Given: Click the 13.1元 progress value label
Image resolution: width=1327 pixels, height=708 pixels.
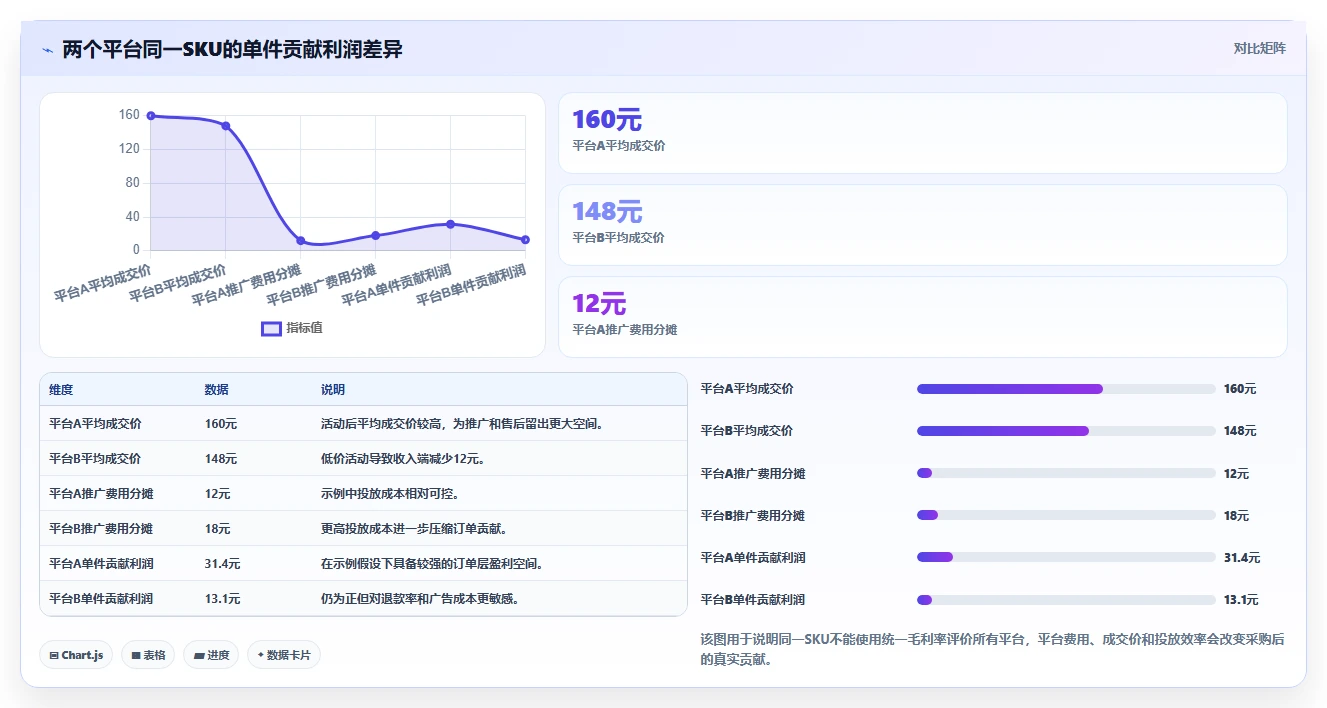Looking at the screenshot, I should (1242, 600).
